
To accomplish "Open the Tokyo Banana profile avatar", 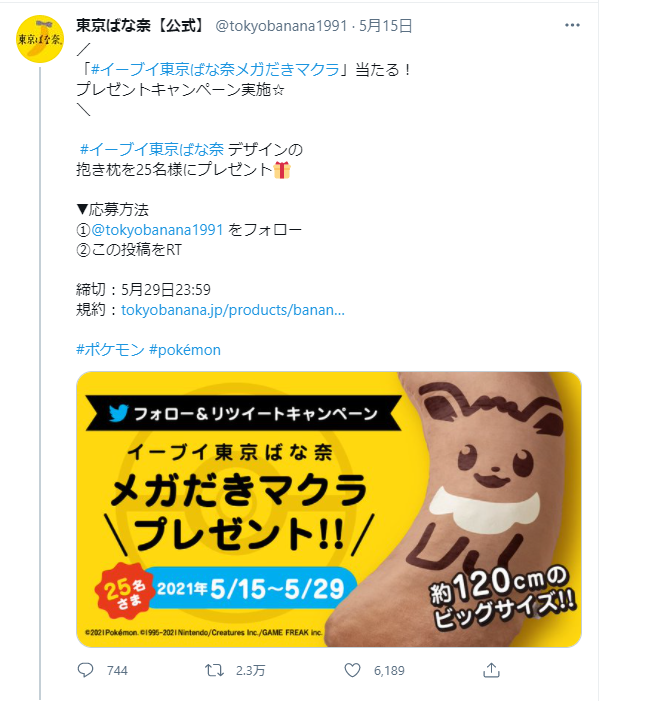I will tap(40, 39).
